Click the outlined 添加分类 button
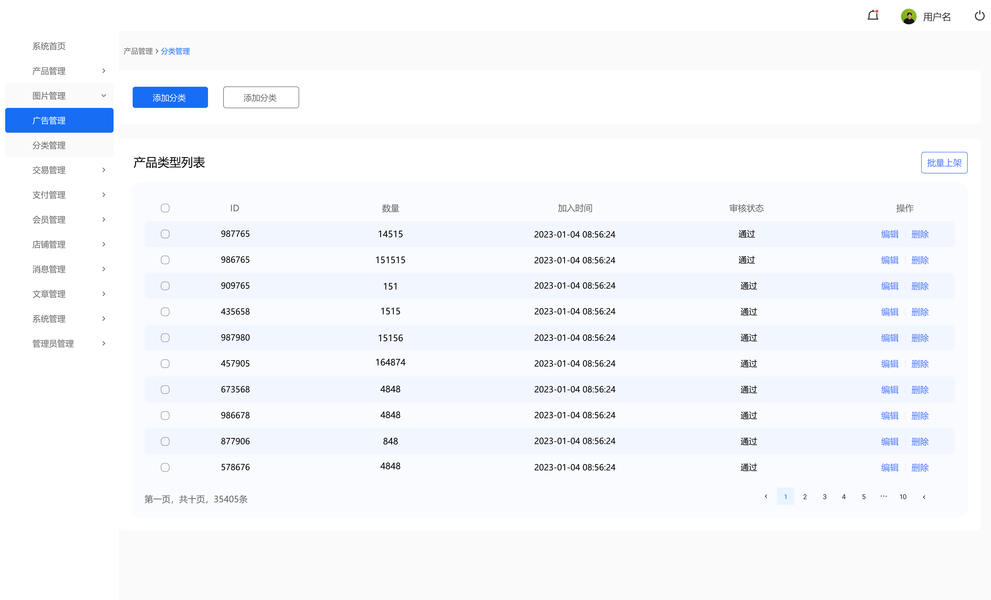 pyautogui.click(x=261, y=97)
